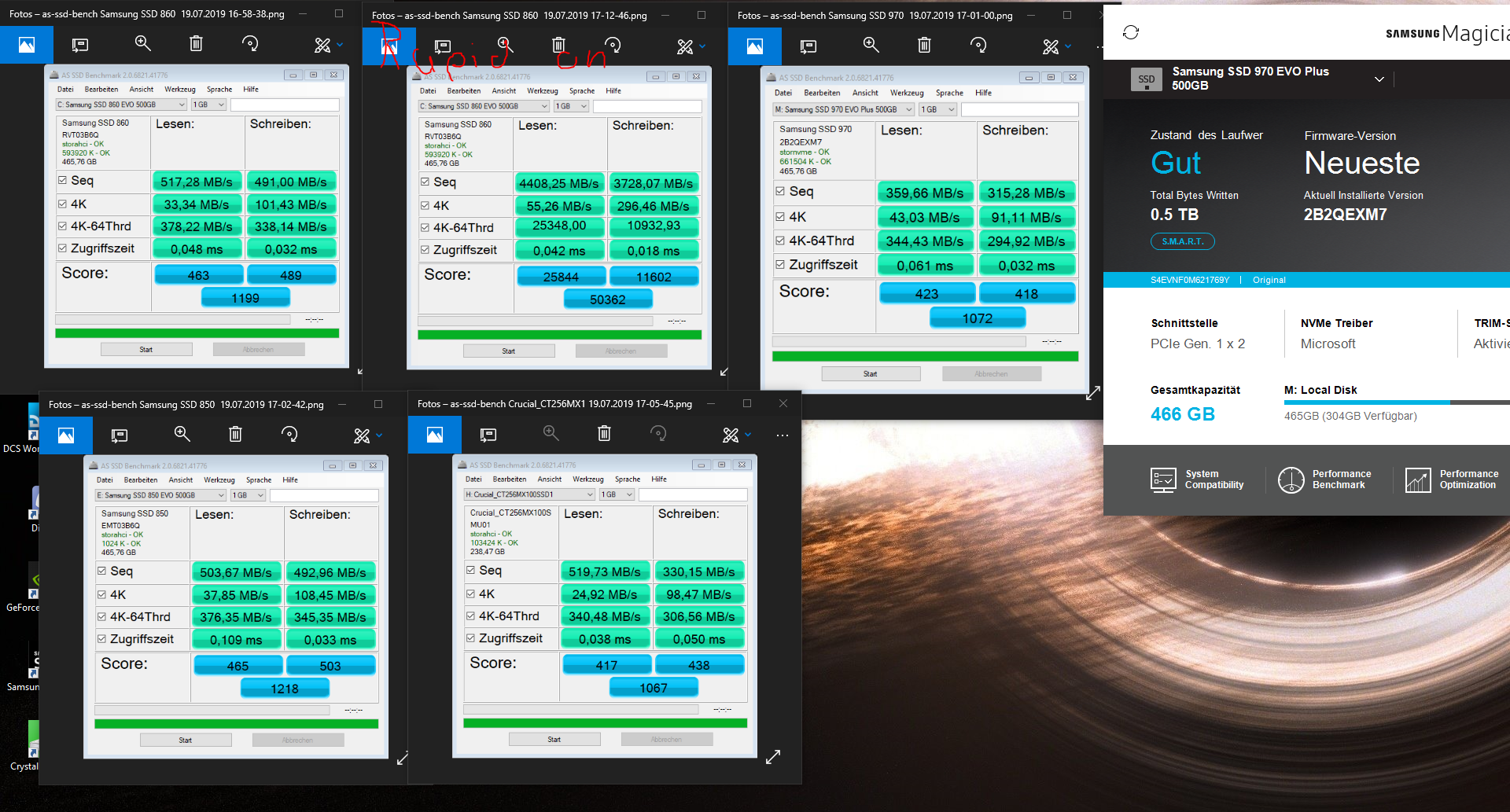Delete the SSD 860 17-12-46 photo
Image resolution: width=1510 pixels, height=812 pixels.
click(x=558, y=46)
